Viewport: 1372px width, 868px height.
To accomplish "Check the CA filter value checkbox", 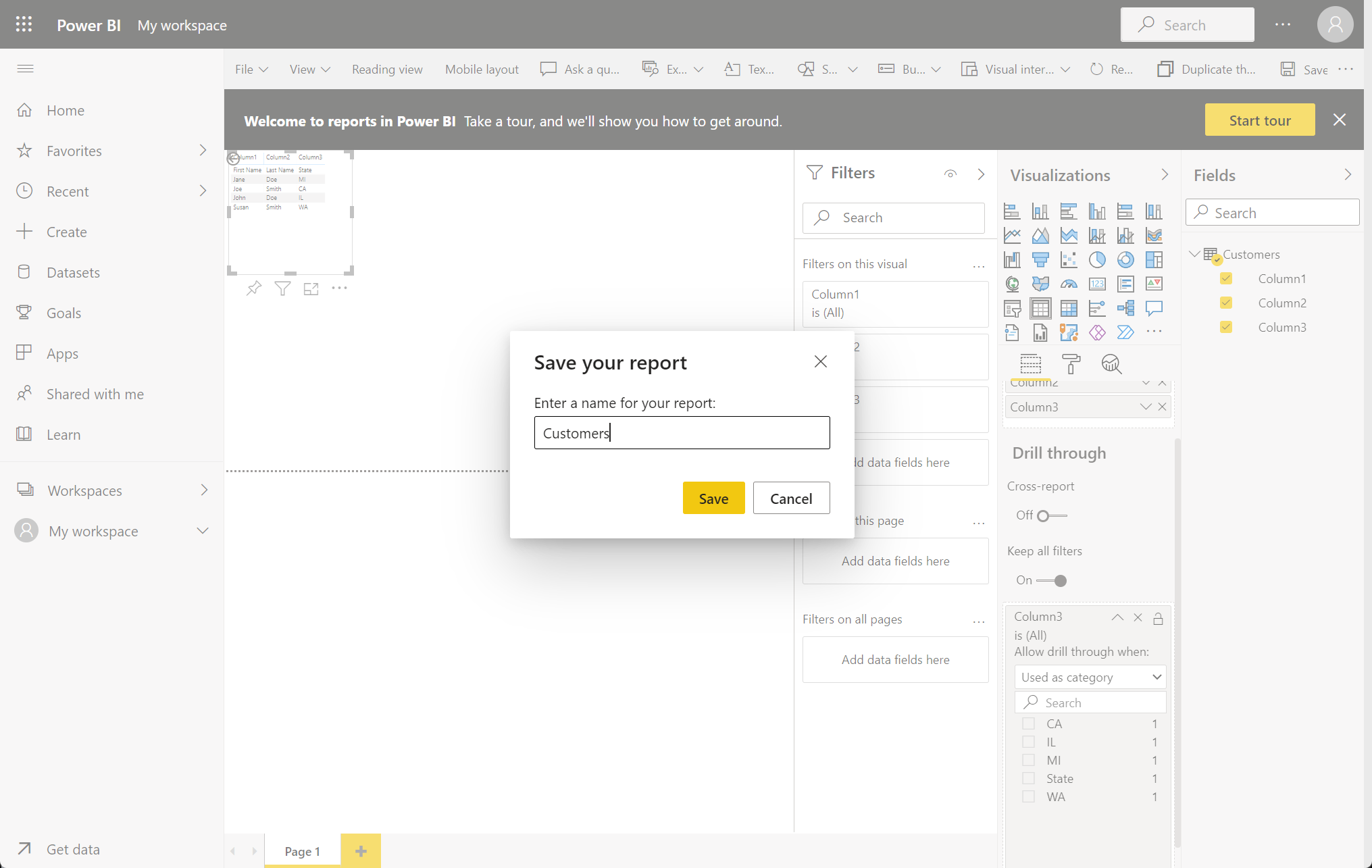I will 1028,723.
